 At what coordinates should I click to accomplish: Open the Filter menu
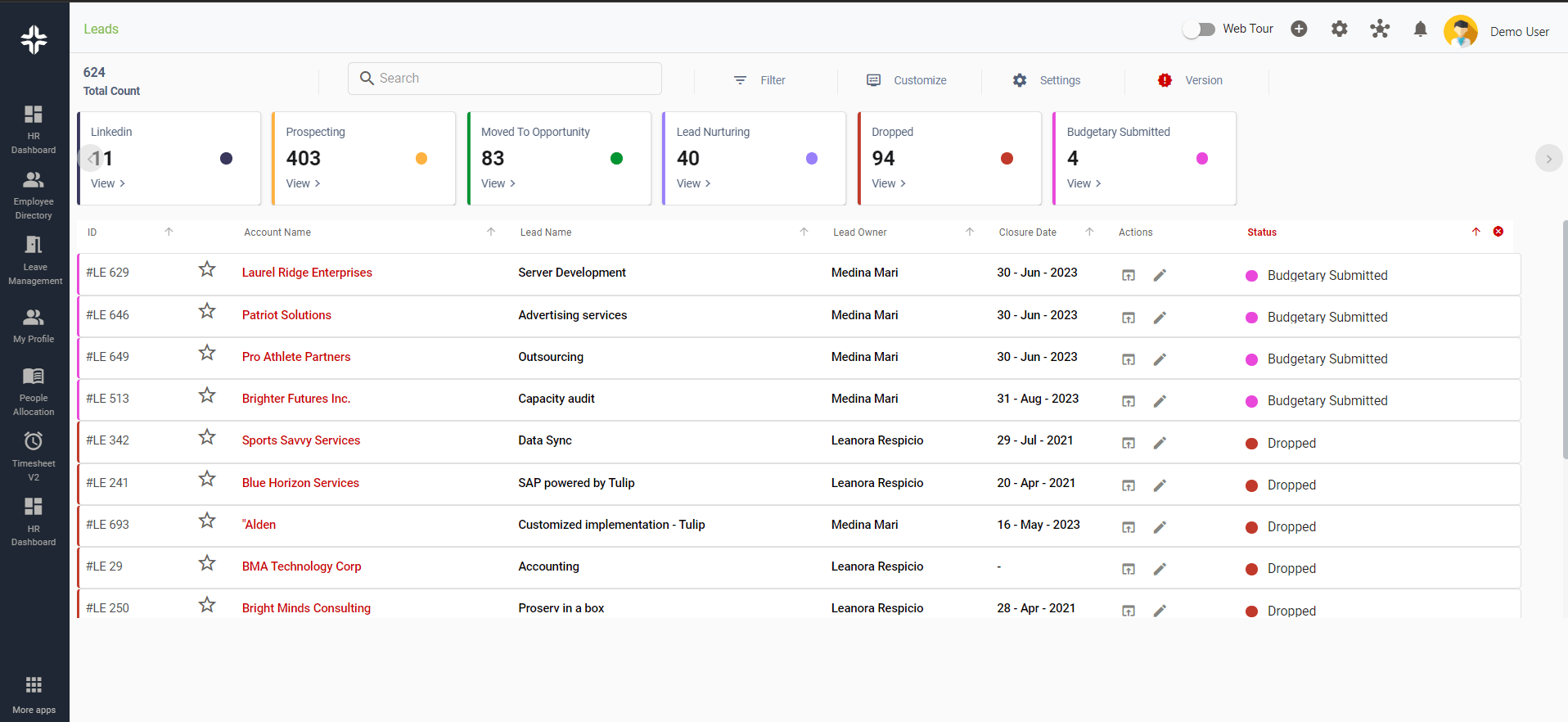pyautogui.click(x=760, y=80)
